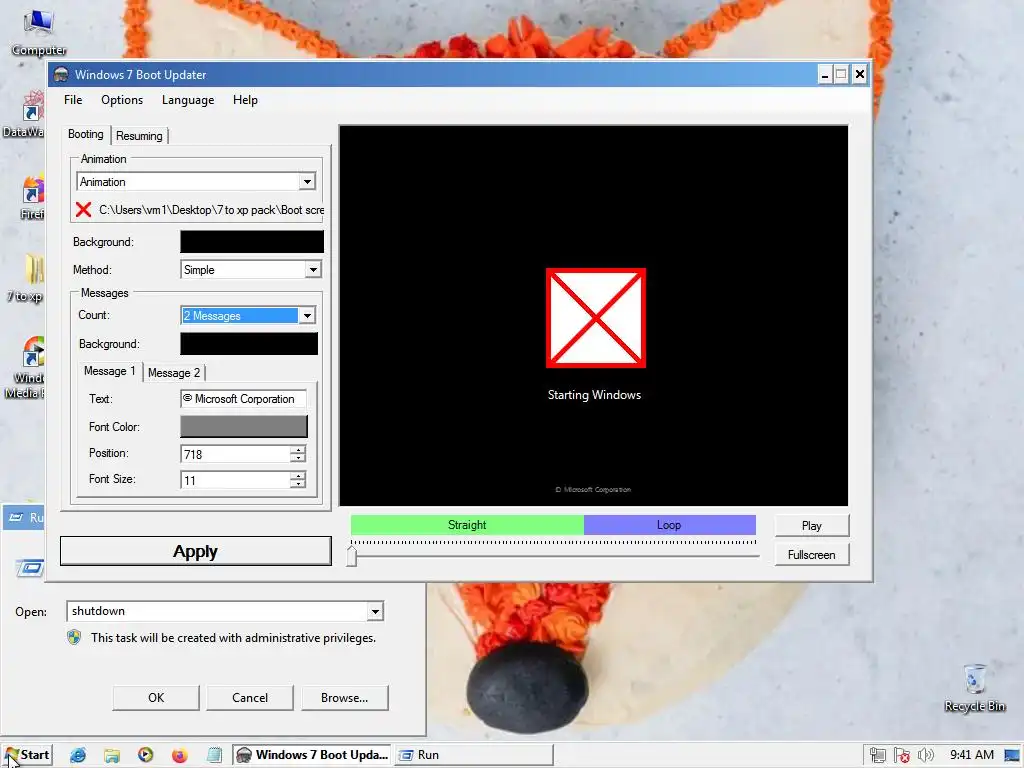Decrease Font Size with down arrow
This screenshot has height=768, width=1024.
point(298,484)
